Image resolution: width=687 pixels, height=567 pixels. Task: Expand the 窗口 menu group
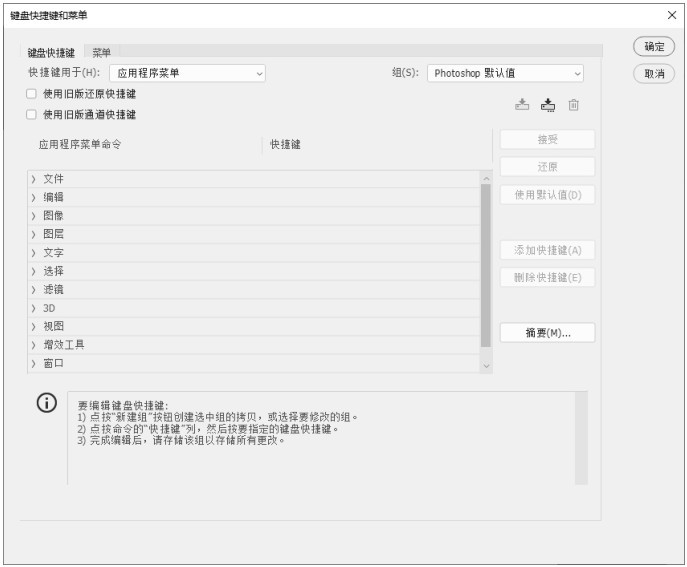point(33,364)
